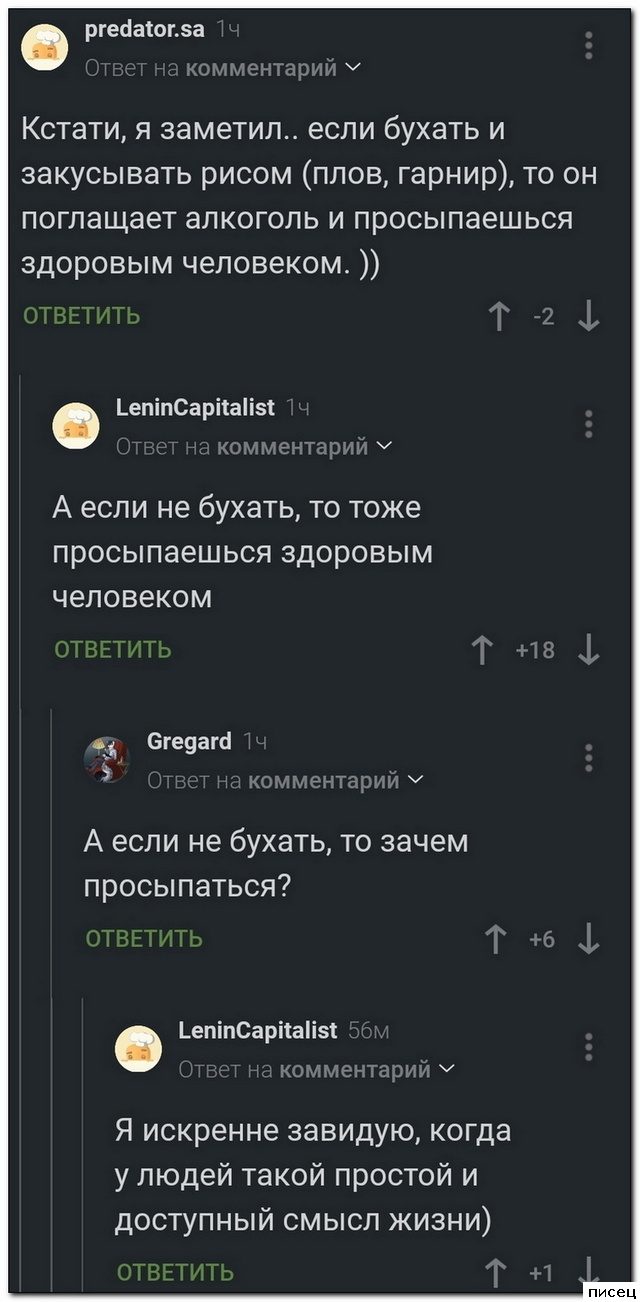Downvote Gregard's comment rated +6
Image resolution: width=640 pixels, height=1302 pixels.
(x=590, y=939)
